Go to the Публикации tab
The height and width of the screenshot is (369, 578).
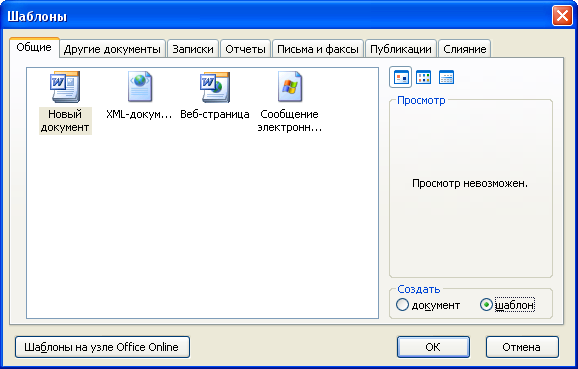click(x=401, y=49)
